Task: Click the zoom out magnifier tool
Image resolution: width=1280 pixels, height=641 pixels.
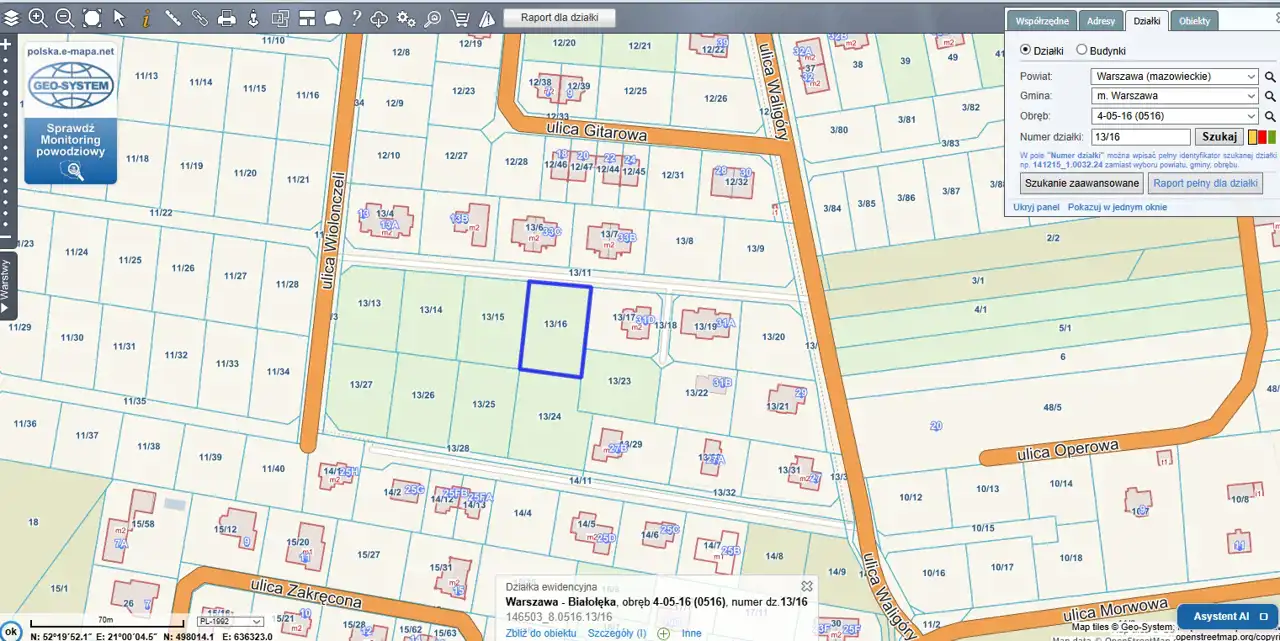Action: tap(65, 18)
